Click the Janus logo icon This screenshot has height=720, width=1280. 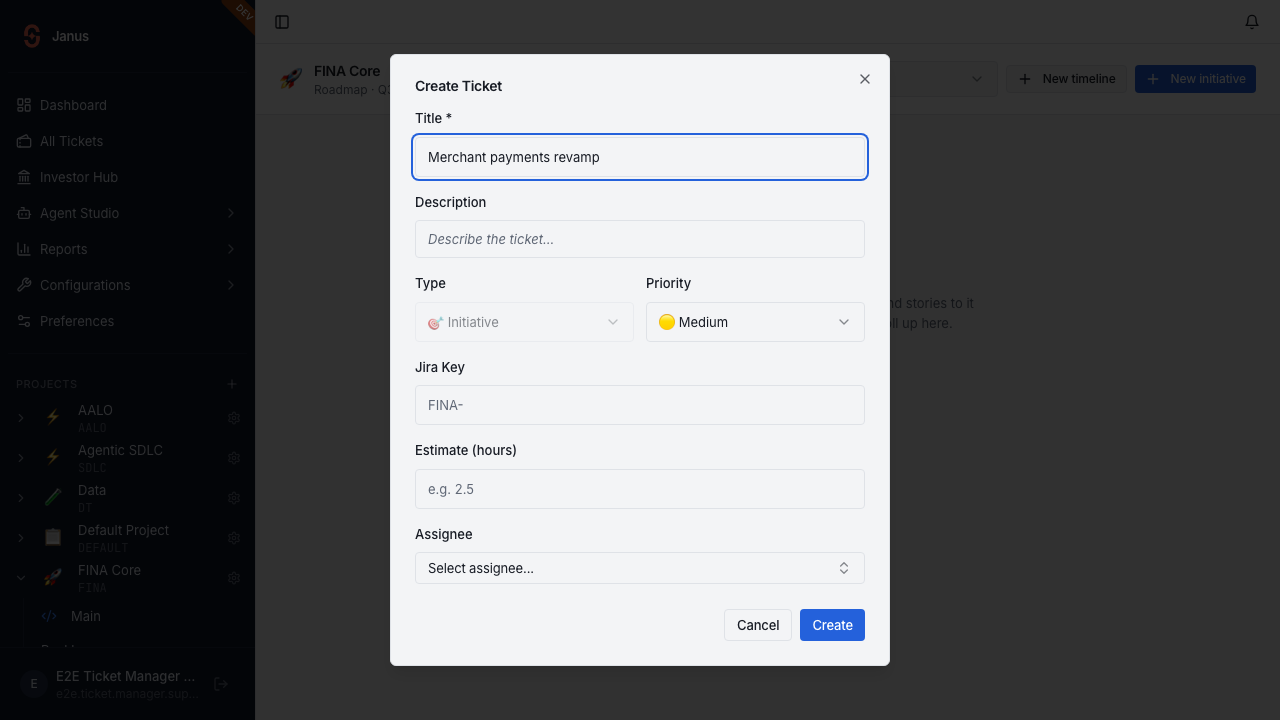coord(32,36)
